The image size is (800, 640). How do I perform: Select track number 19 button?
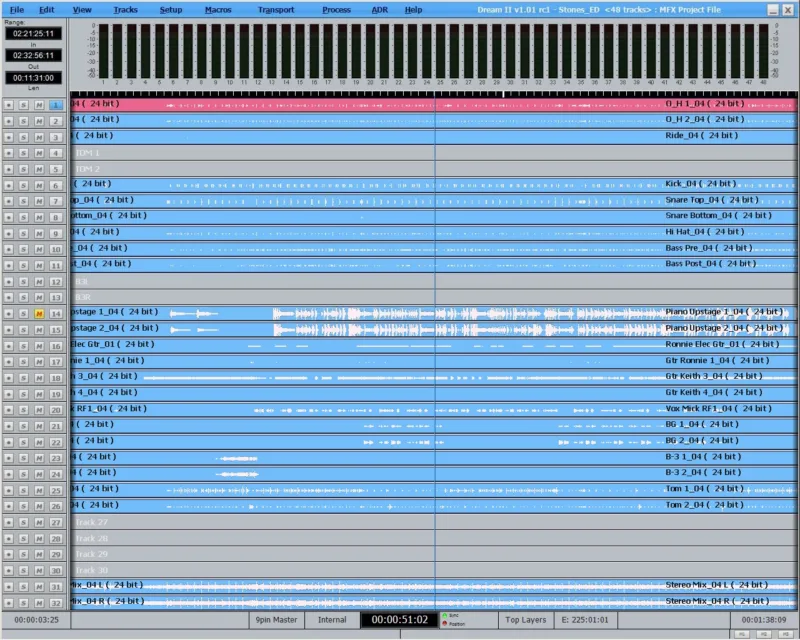56,394
